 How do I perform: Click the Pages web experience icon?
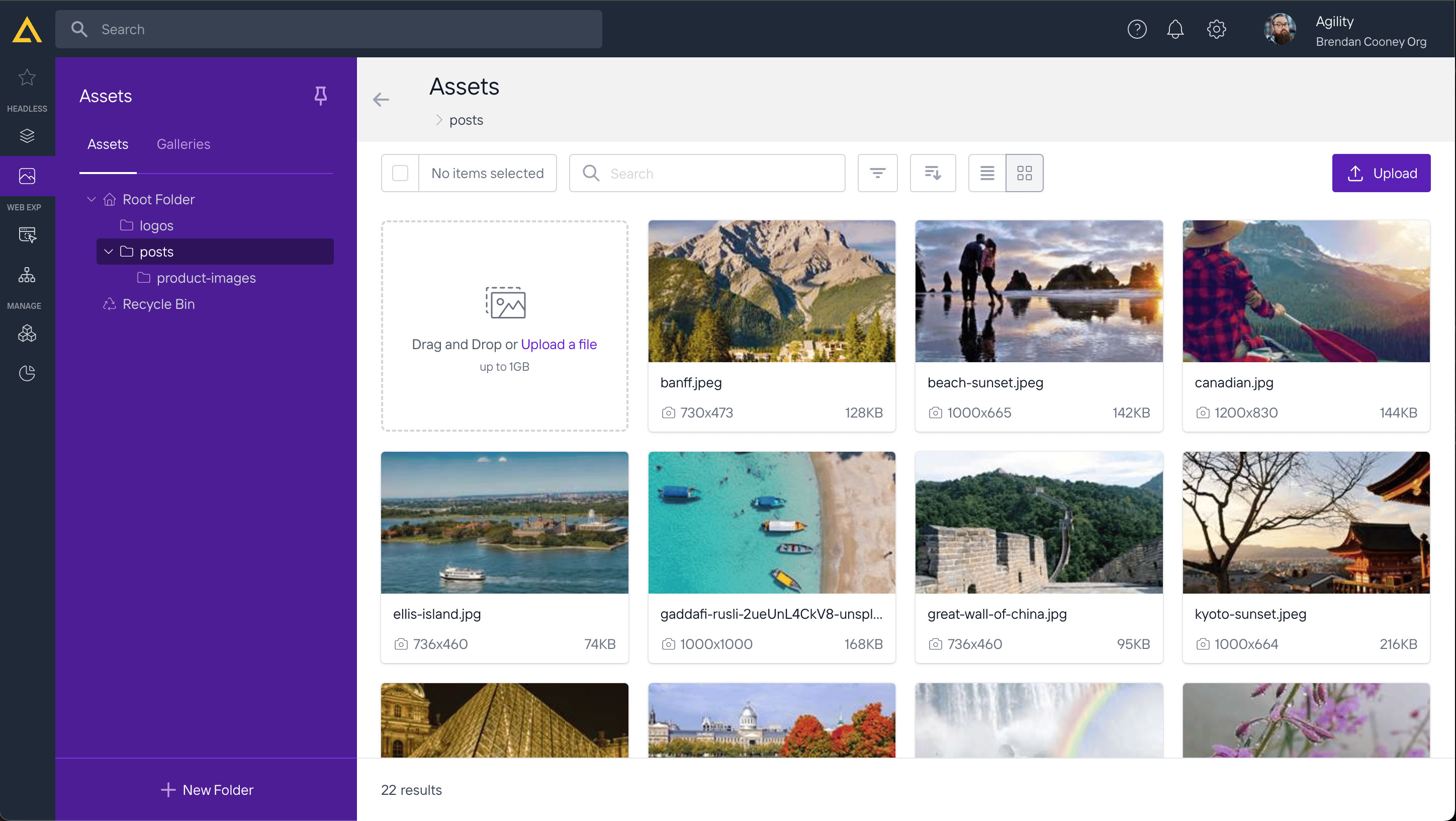click(x=27, y=234)
